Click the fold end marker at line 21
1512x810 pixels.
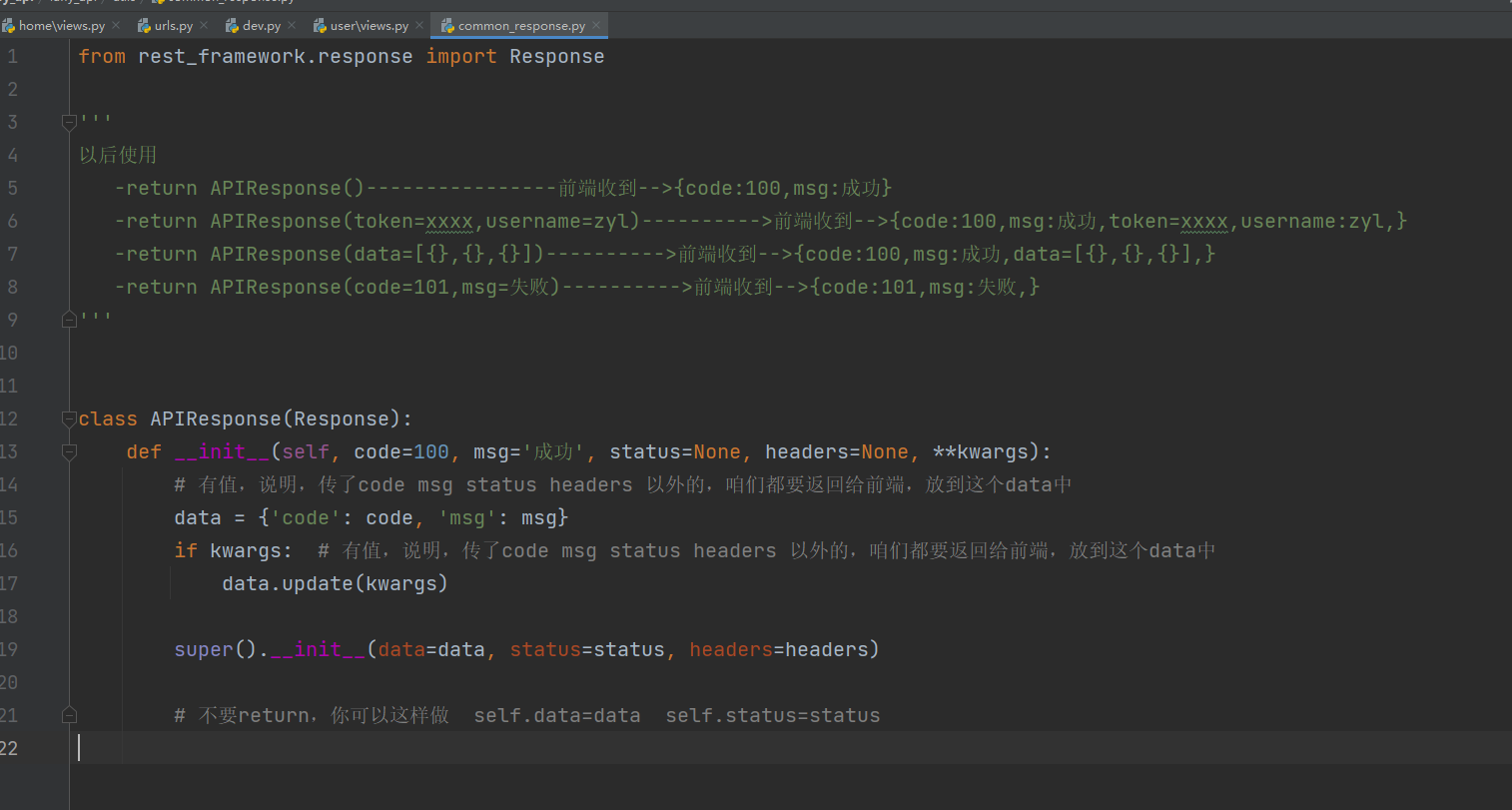(x=69, y=715)
